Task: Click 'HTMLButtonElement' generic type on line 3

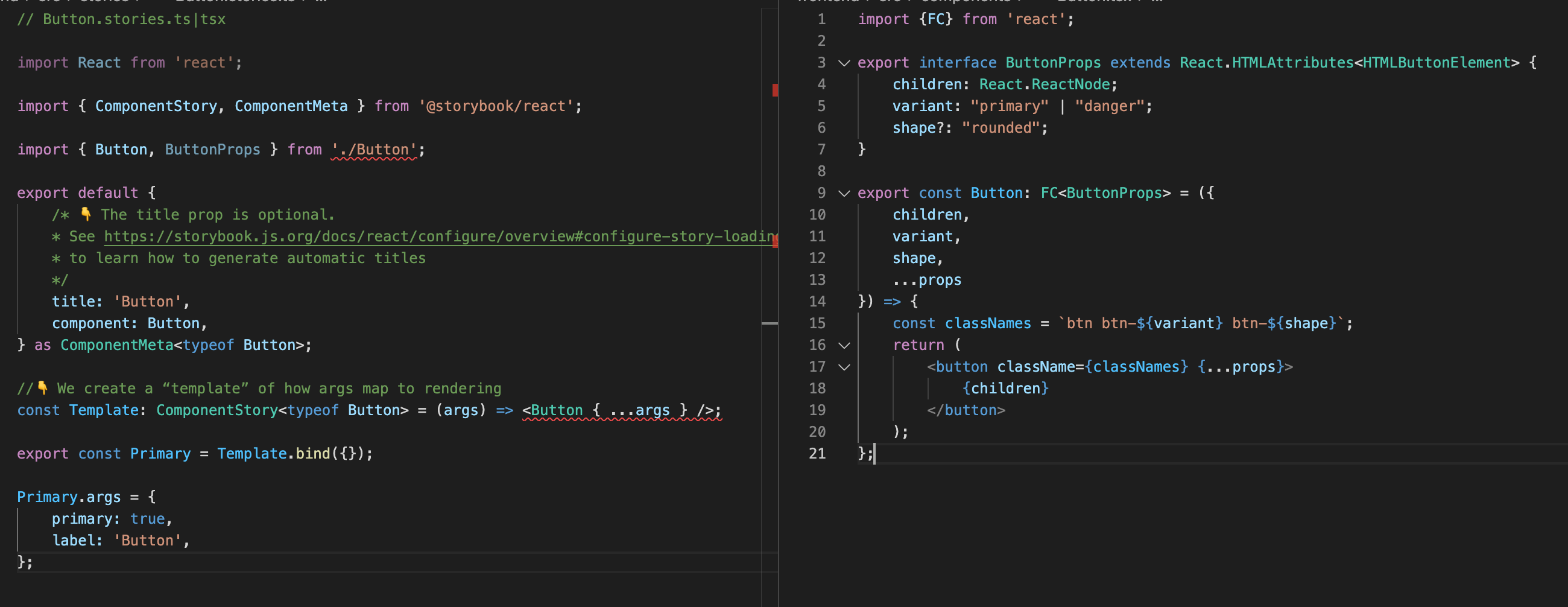Action: tap(1437, 63)
